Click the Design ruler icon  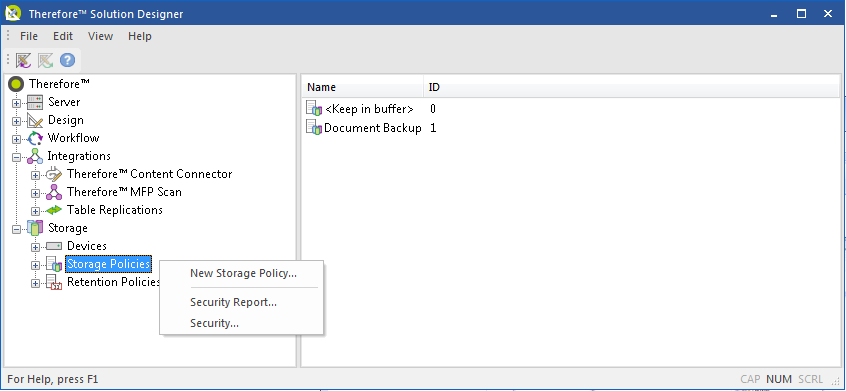pyautogui.click(x=35, y=120)
